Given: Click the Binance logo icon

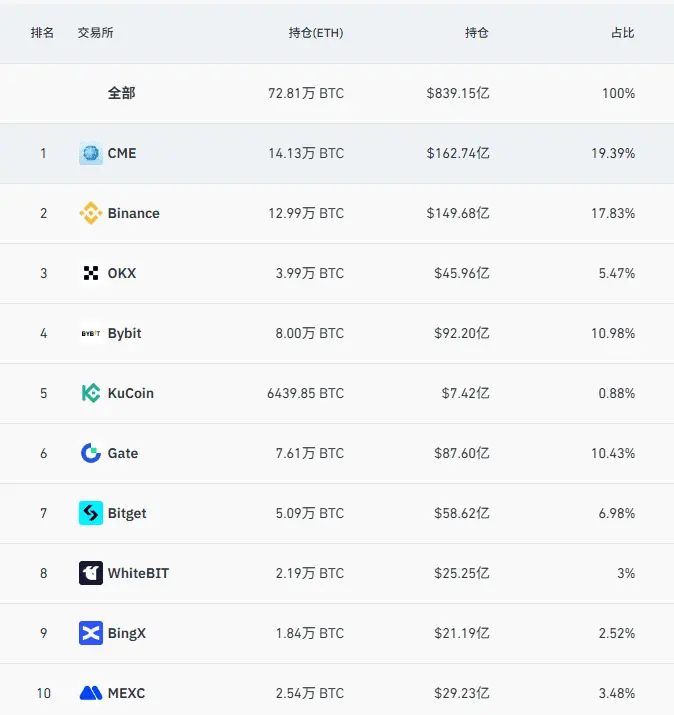Looking at the screenshot, I should tap(91, 213).
